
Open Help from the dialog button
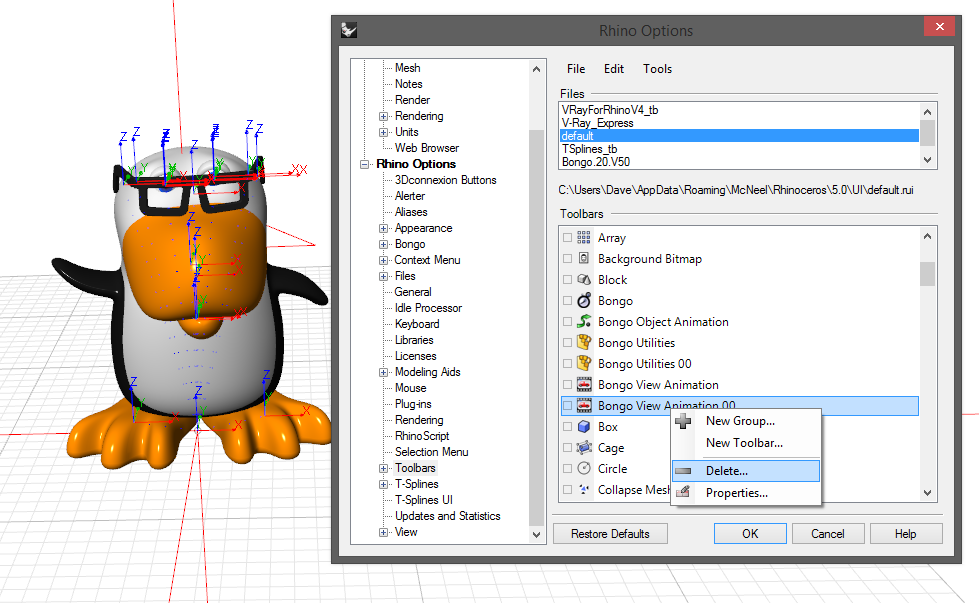point(905,534)
